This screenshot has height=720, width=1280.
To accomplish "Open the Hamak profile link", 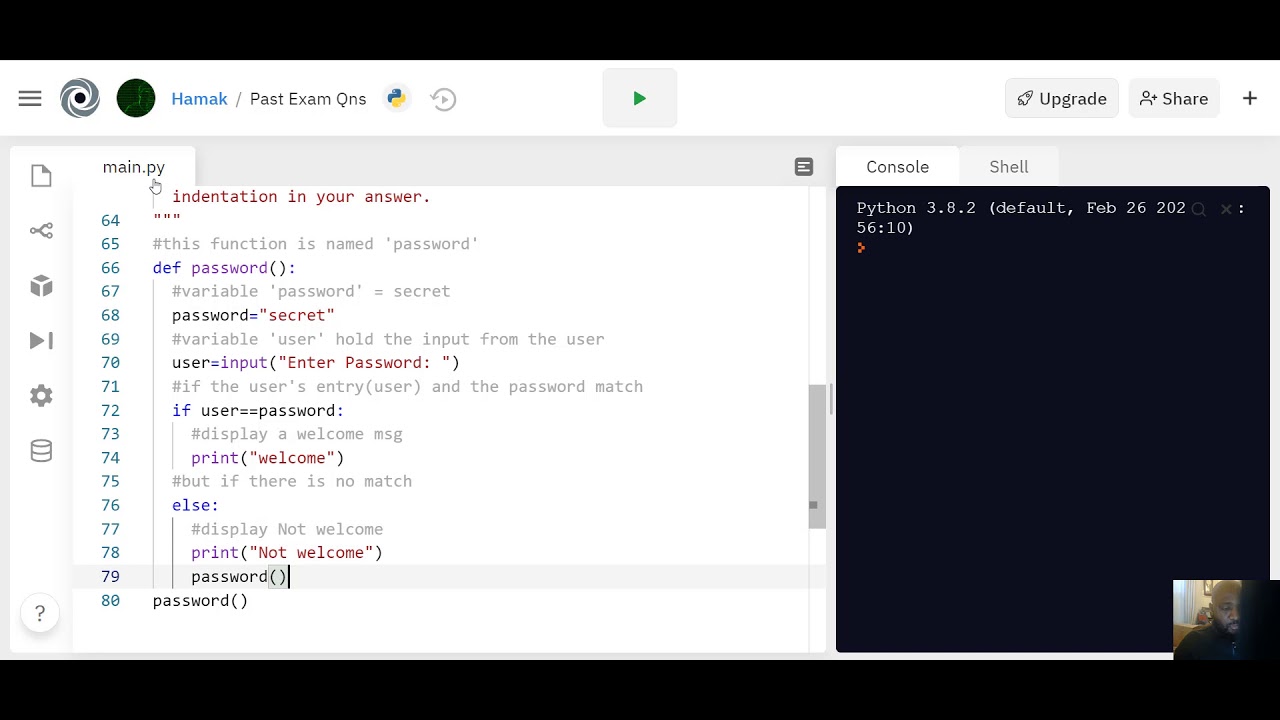I will click(x=199, y=98).
